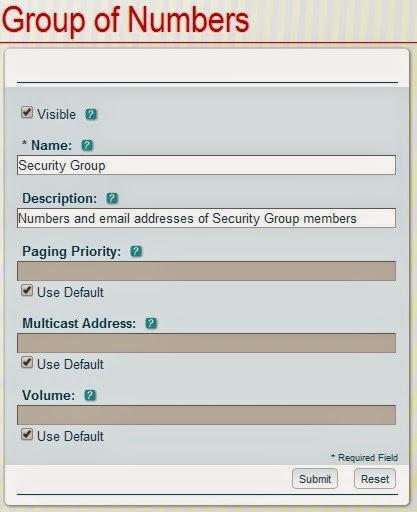Select the disabled Paging Priority field
Screen dimensions: 417x512
click(x=206, y=271)
